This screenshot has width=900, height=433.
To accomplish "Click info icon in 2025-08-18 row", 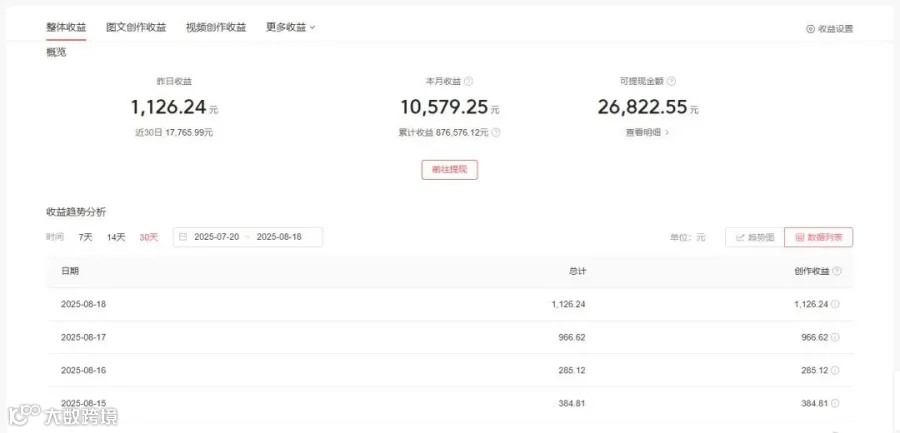I will pos(835,304).
